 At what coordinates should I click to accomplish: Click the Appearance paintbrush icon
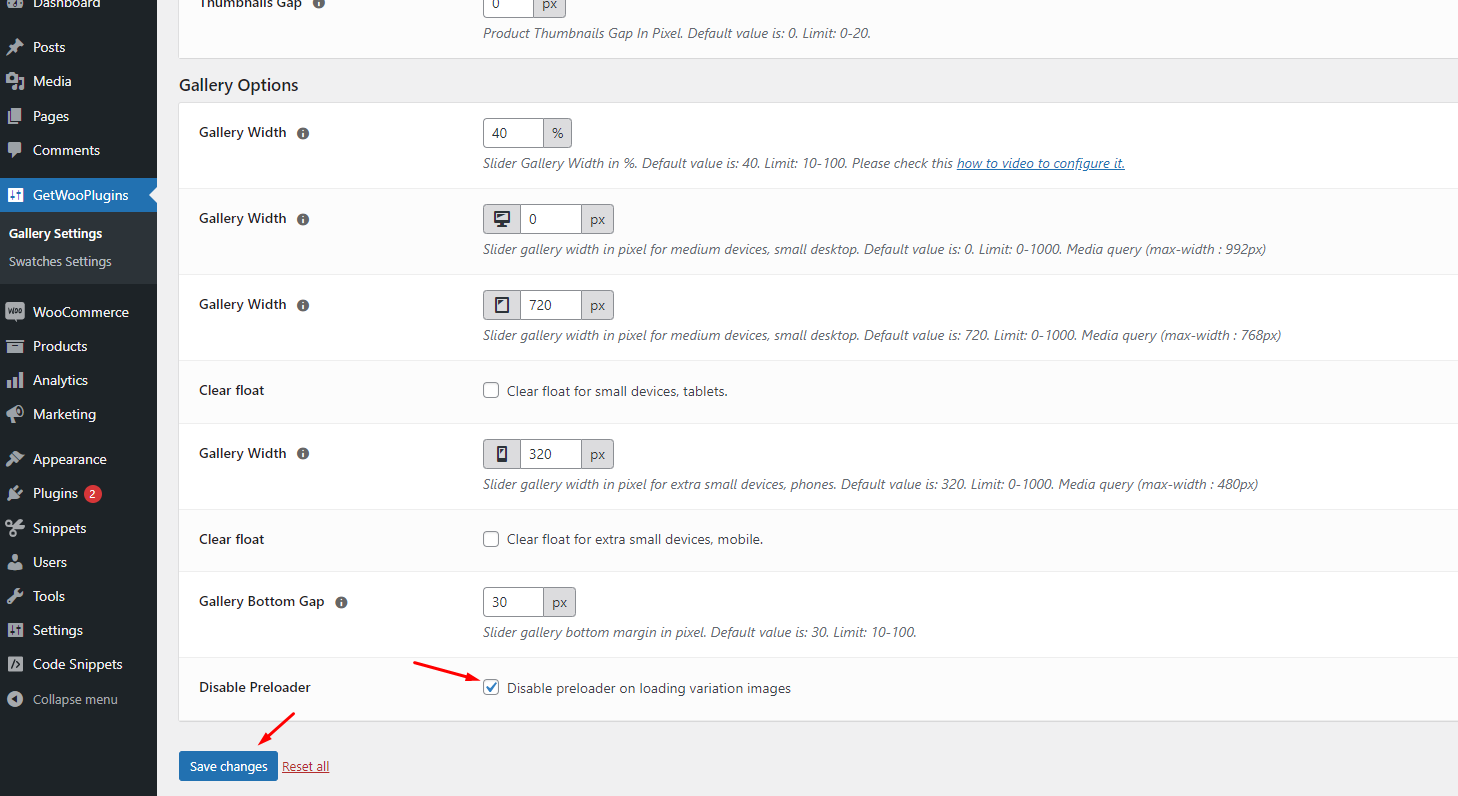15,459
